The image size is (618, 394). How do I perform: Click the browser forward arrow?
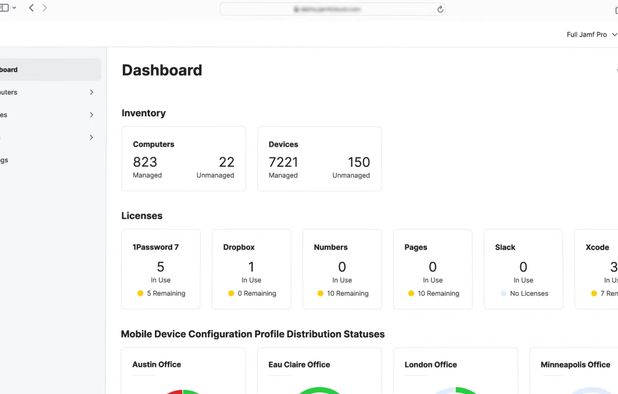pos(44,8)
